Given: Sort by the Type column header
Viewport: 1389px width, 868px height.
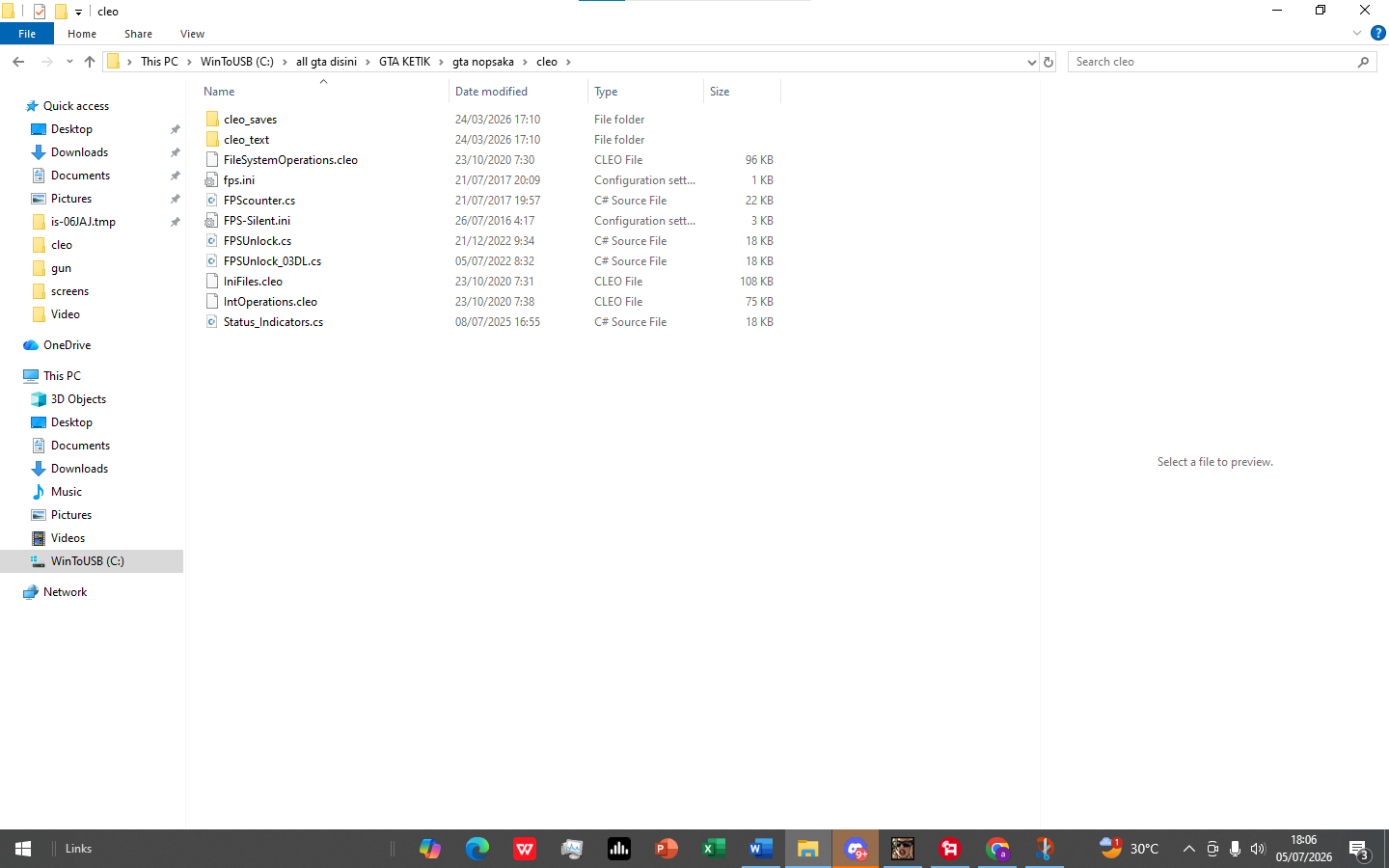Looking at the screenshot, I should click(x=645, y=92).
